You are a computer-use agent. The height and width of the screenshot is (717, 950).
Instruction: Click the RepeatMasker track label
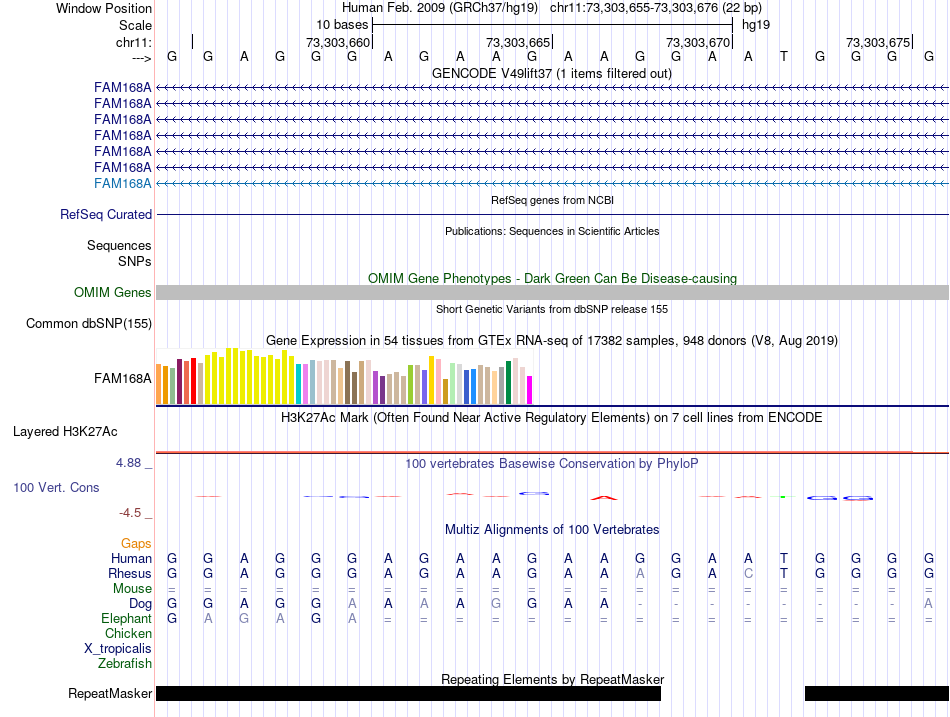coord(110,693)
